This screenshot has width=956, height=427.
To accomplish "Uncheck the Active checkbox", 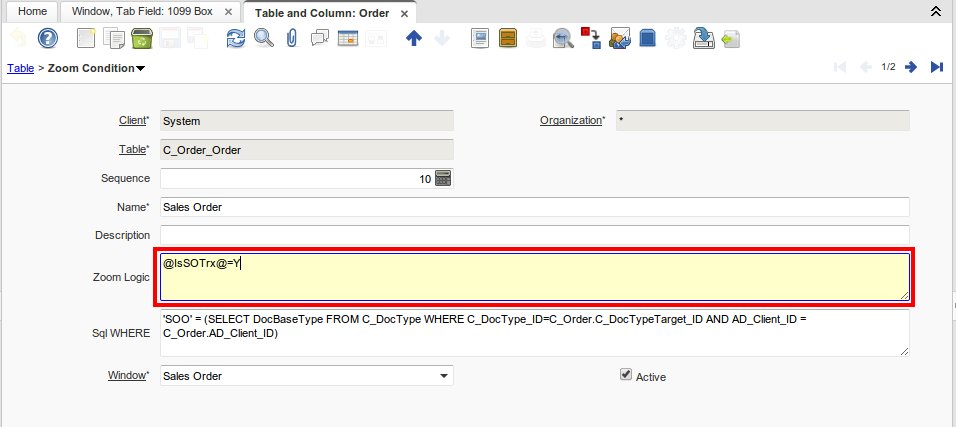I will 626,375.
